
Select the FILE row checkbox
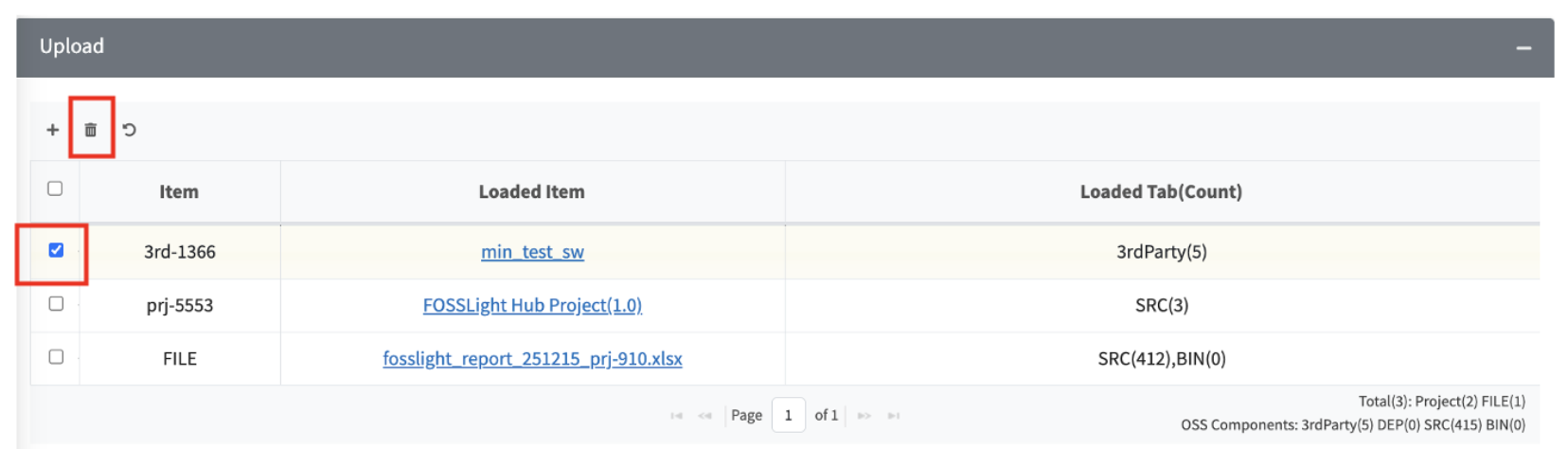[56, 357]
